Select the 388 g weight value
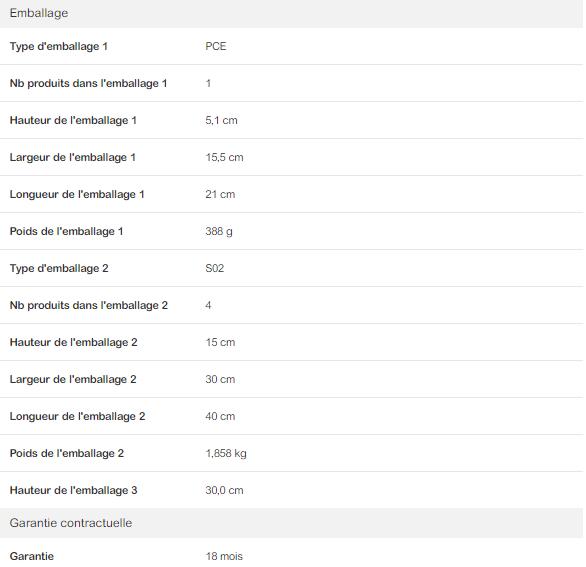586x567 pixels. coord(219,231)
